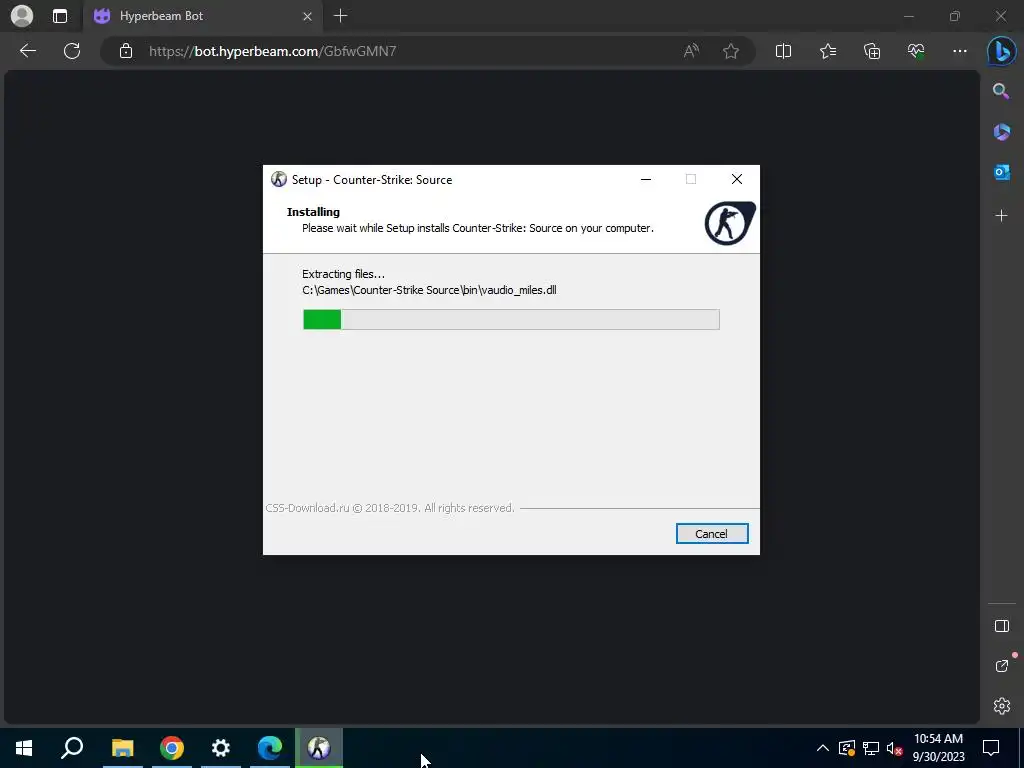Click the CSS-Download.ru copyright text
Screen dimensions: 1024x768
[x=390, y=508]
